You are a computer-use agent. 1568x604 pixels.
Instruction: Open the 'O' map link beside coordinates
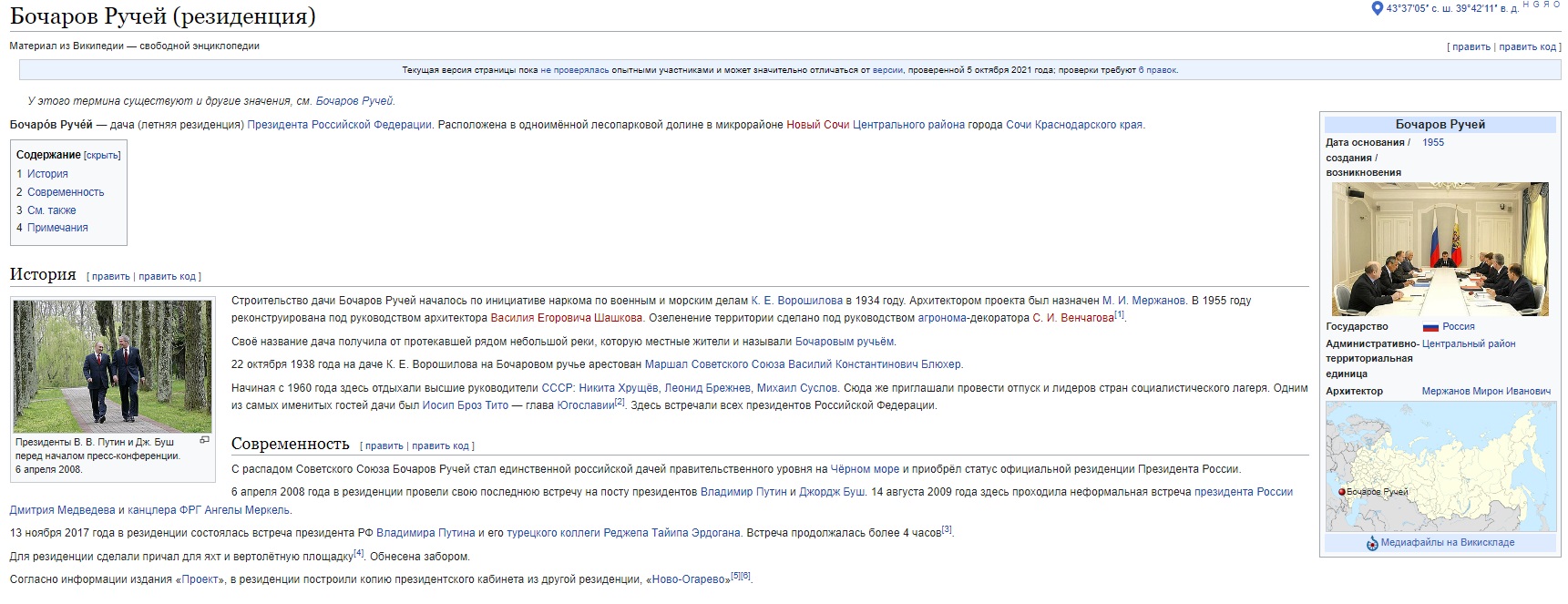1556,5
